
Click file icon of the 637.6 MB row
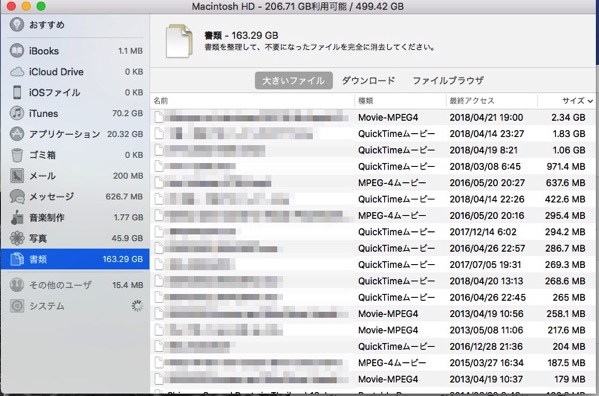point(159,183)
